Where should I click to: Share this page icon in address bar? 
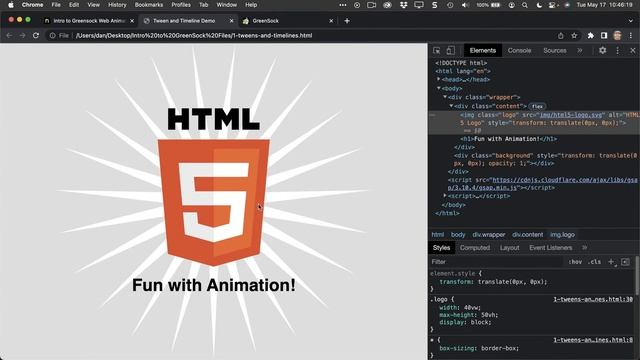(x=561, y=36)
